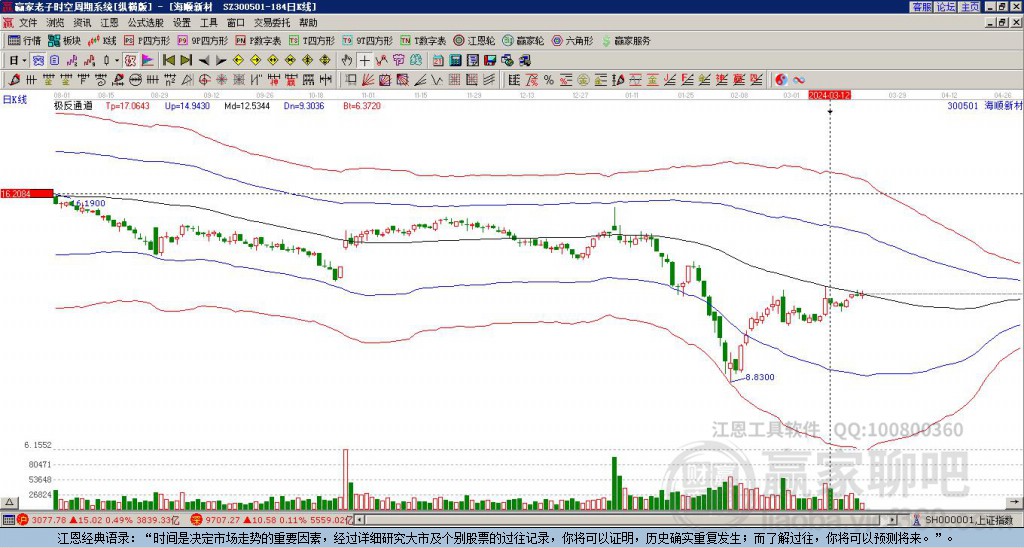The height and width of the screenshot is (548, 1024).
Task: Open 赢家服务 service page
Action: (x=626, y=40)
